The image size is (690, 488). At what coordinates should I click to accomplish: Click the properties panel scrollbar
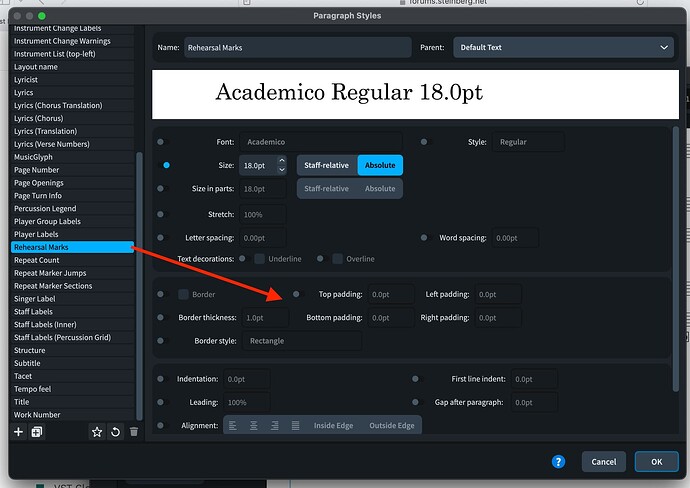676,259
